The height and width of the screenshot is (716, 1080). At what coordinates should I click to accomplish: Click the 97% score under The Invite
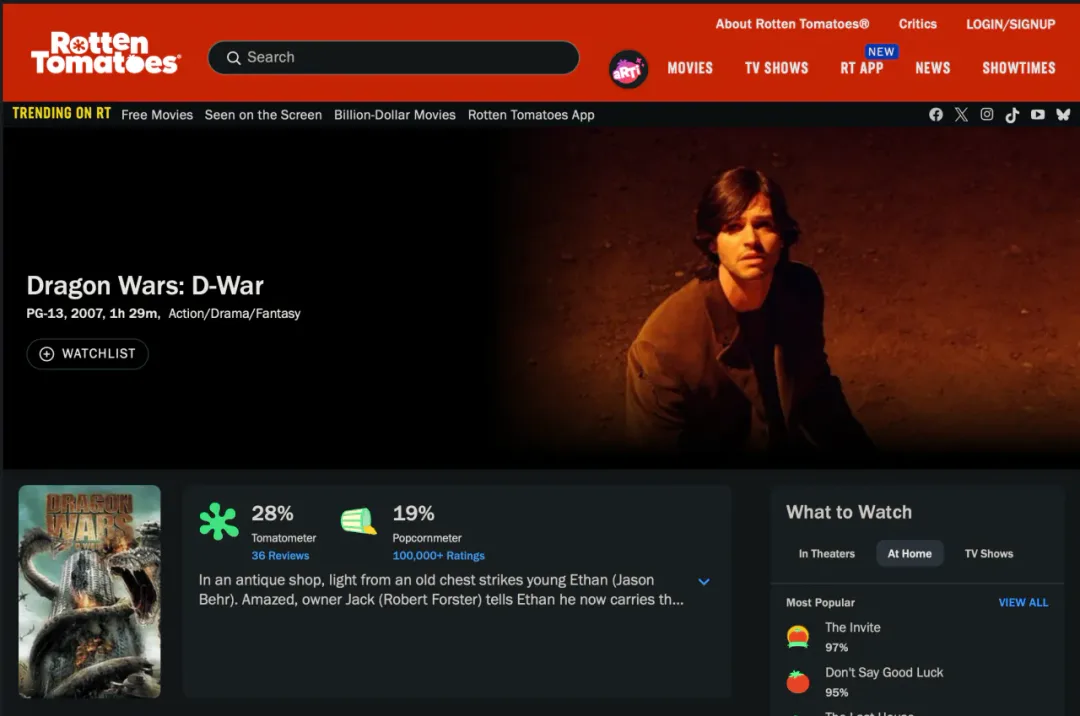pos(836,647)
